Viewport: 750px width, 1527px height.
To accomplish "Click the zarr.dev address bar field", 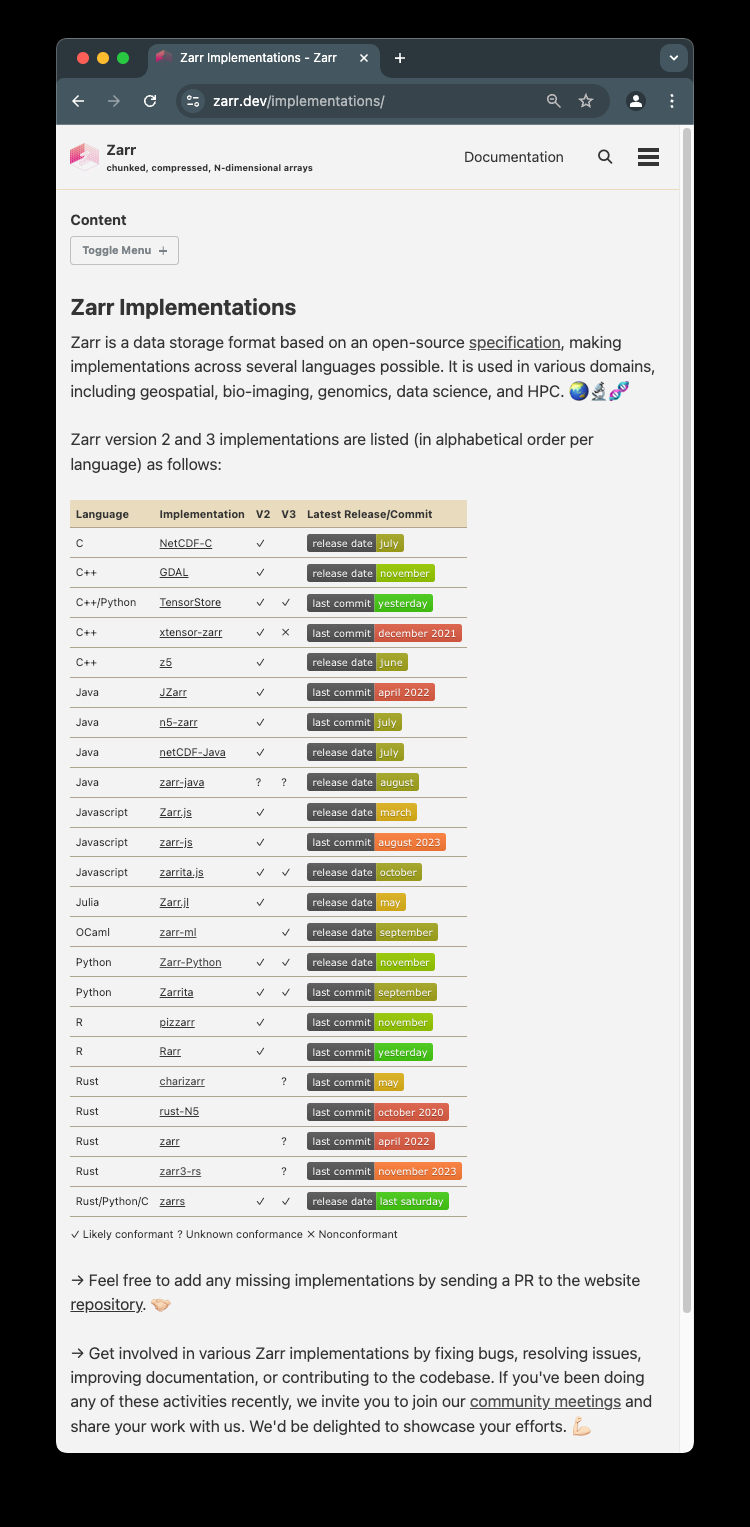I will pos(370,101).
